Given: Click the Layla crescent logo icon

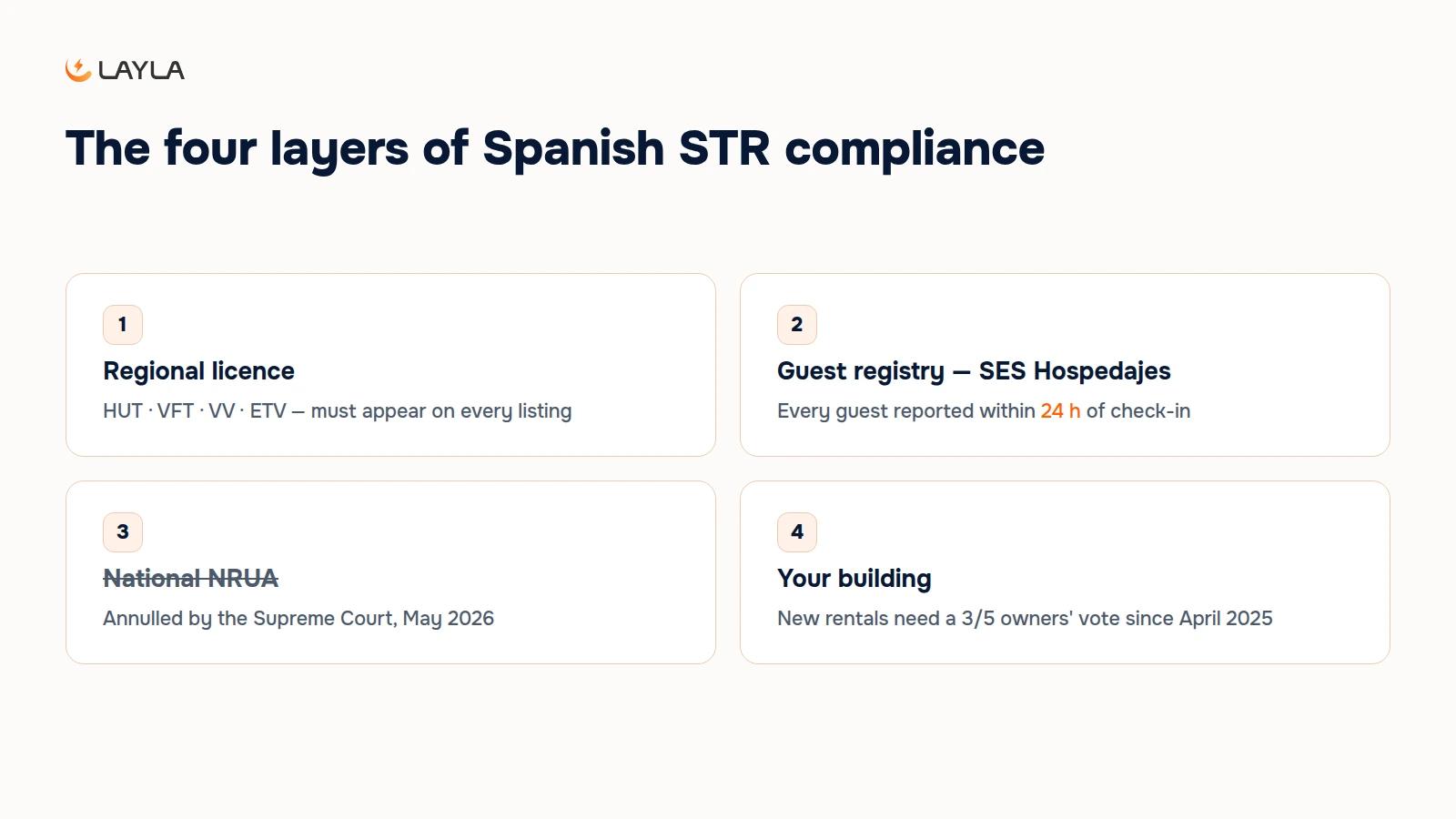Looking at the screenshot, I should pyautogui.click(x=78, y=70).
